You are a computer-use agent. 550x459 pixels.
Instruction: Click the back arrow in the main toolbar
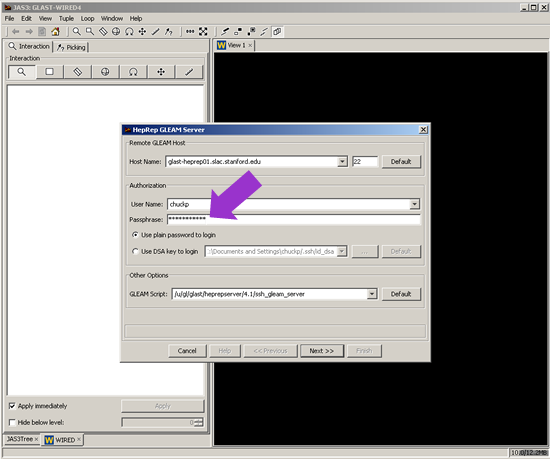(x=15, y=32)
